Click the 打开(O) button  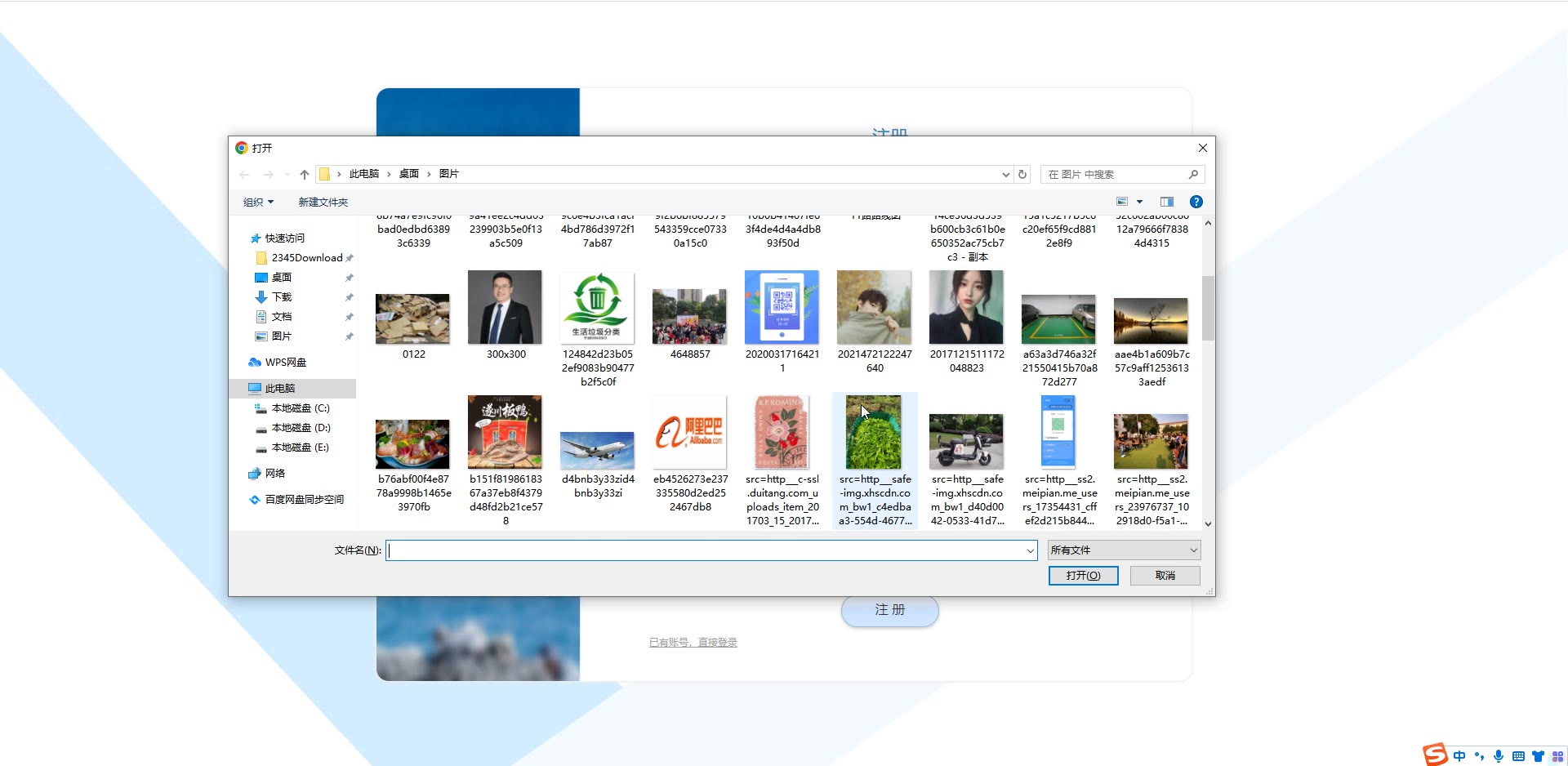pos(1083,576)
